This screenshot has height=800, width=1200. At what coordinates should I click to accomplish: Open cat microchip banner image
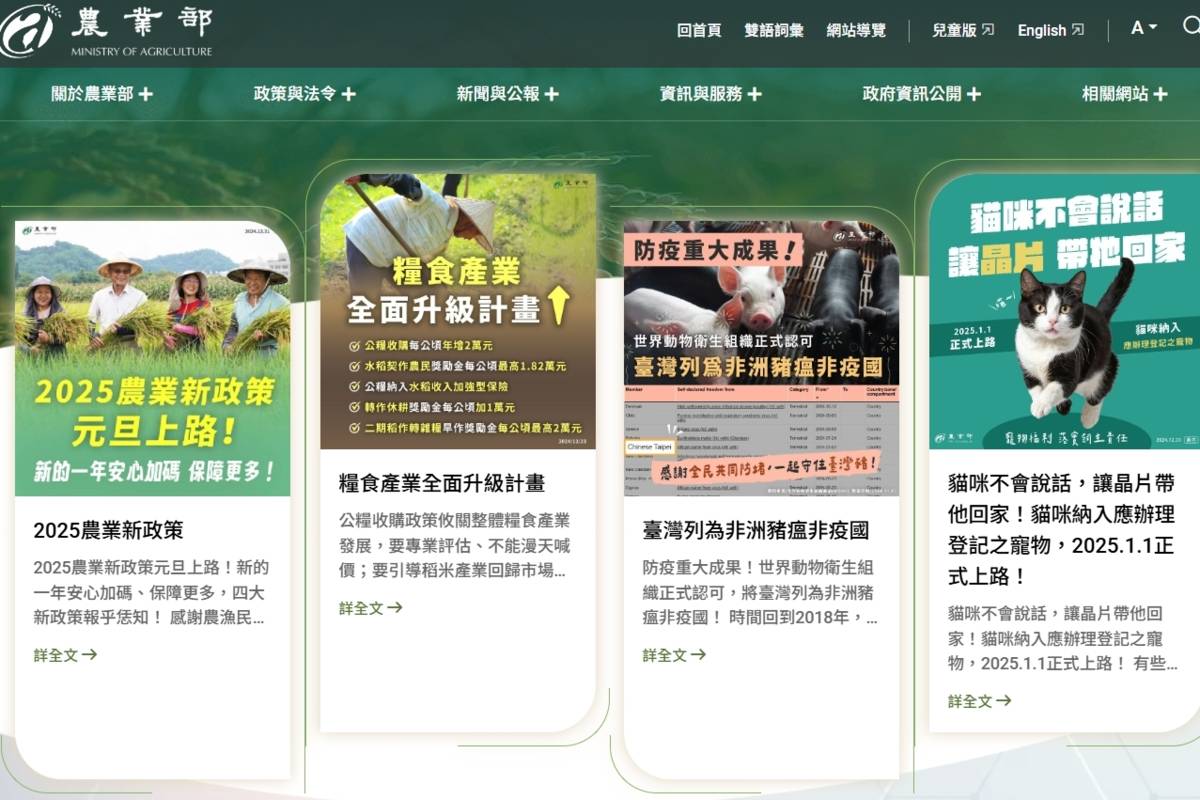[x=1064, y=312]
